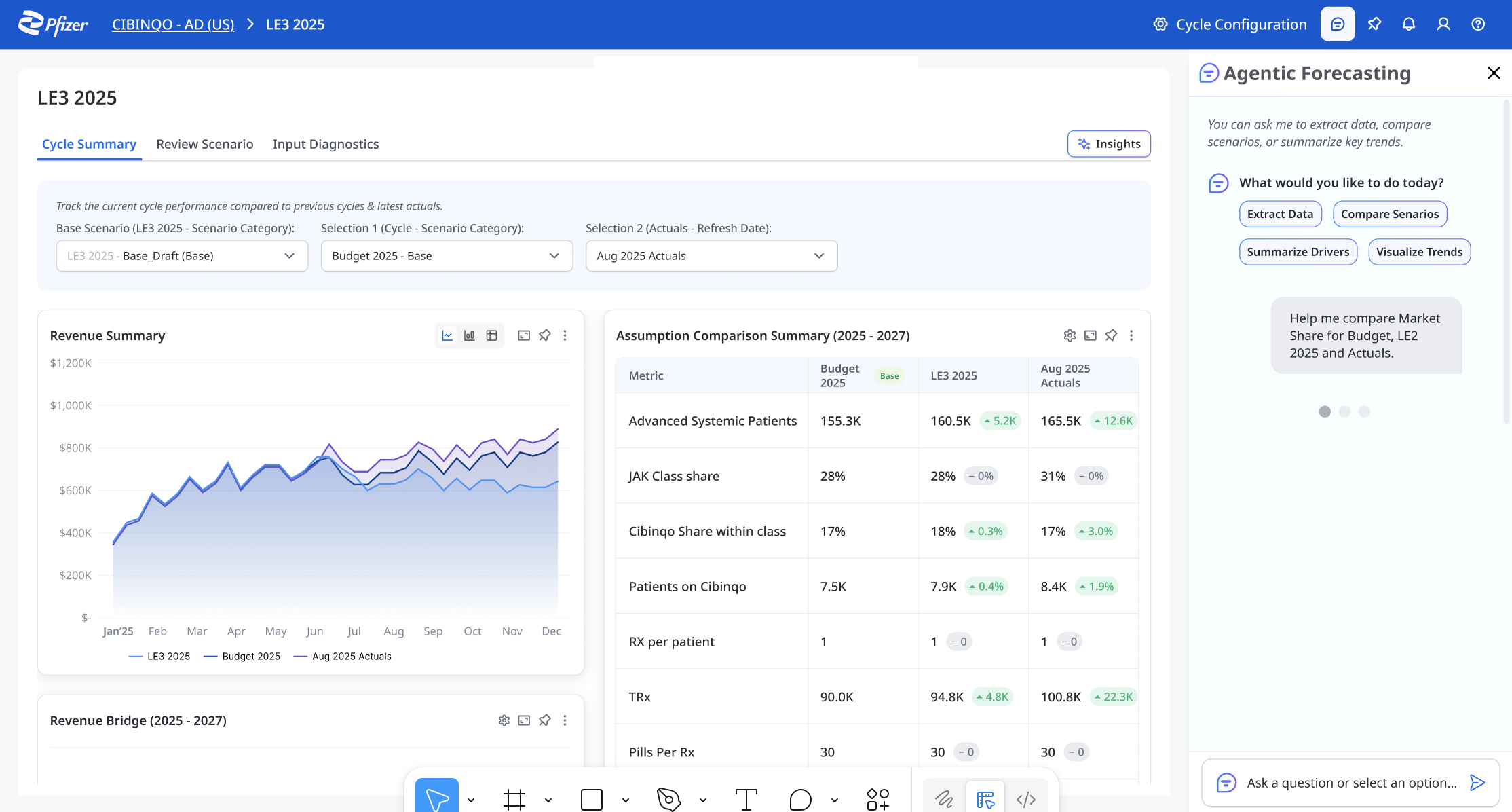The image size is (1512, 812).
Task: Open the user profile icon
Action: (x=1443, y=24)
